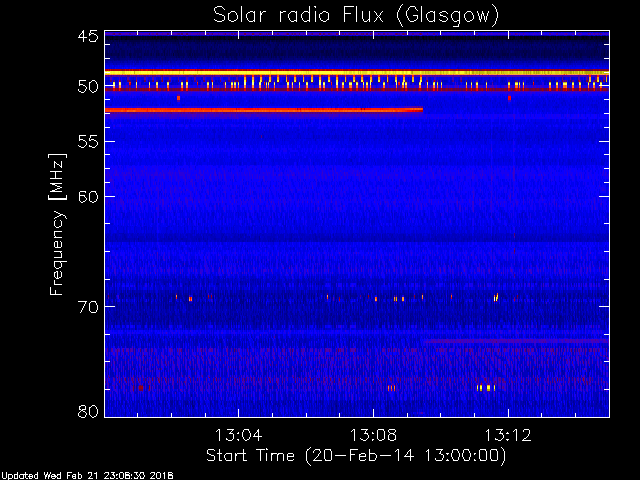Select the 60 frequency tick label
The width and height of the screenshot is (640, 480).
pyautogui.click(x=88, y=197)
